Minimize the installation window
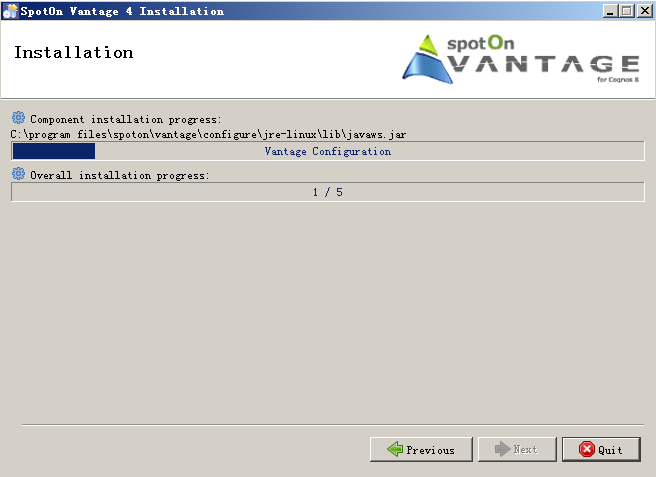Screen dimensions: 656x477 coord(610,11)
